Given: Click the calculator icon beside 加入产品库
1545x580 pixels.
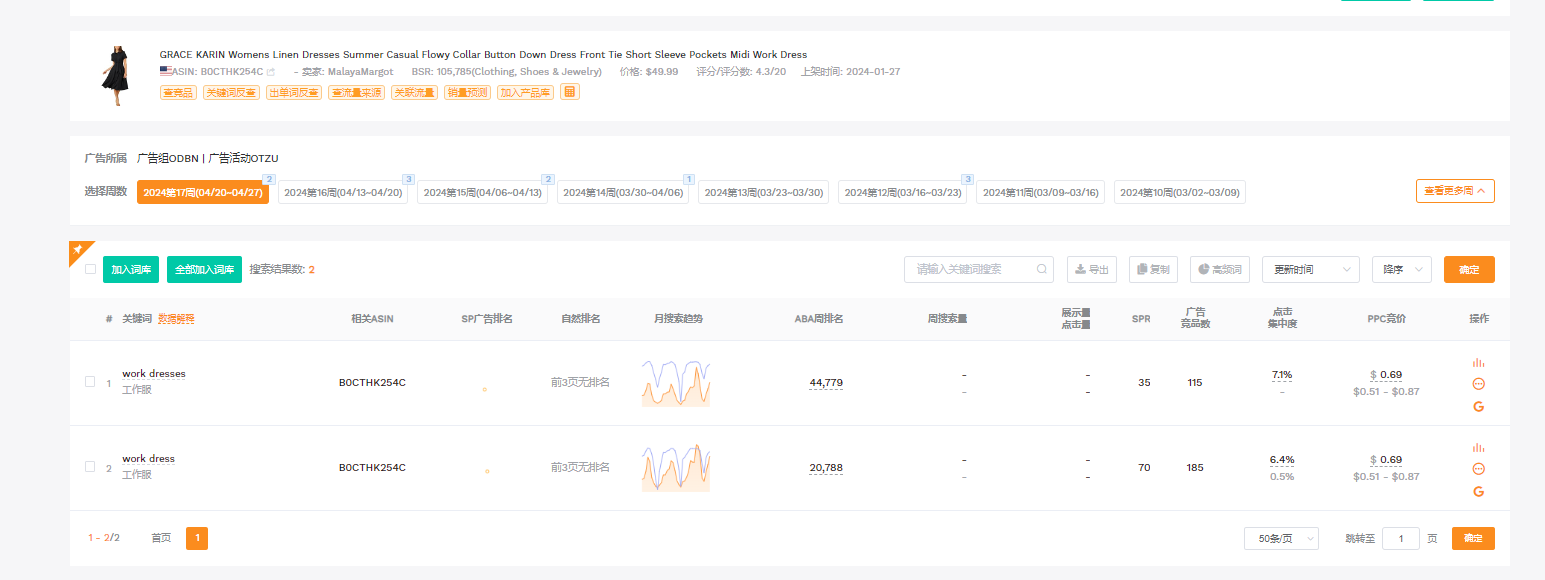Looking at the screenshot, I should [570, 92].
